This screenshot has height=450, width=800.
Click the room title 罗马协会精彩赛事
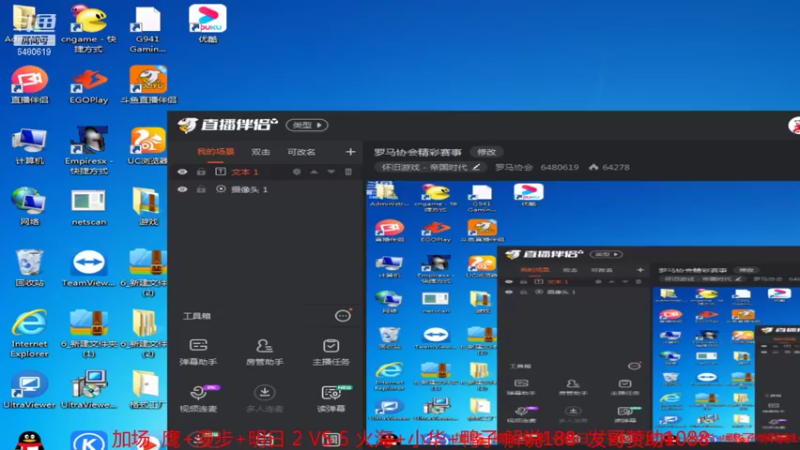pyautogui.click(x=418, y=152)
